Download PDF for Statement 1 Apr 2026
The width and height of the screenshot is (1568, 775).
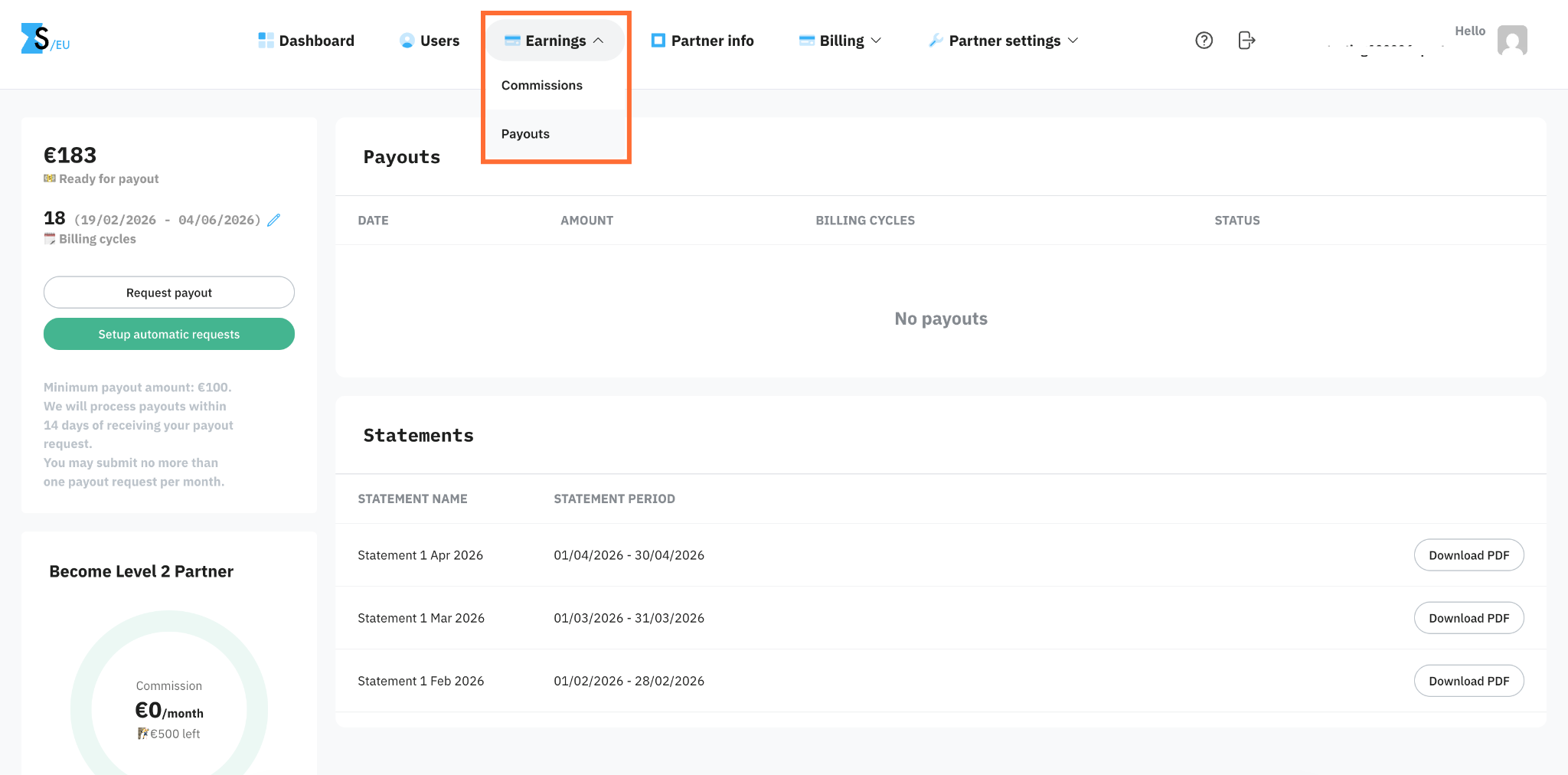[x=1468, y=555]
